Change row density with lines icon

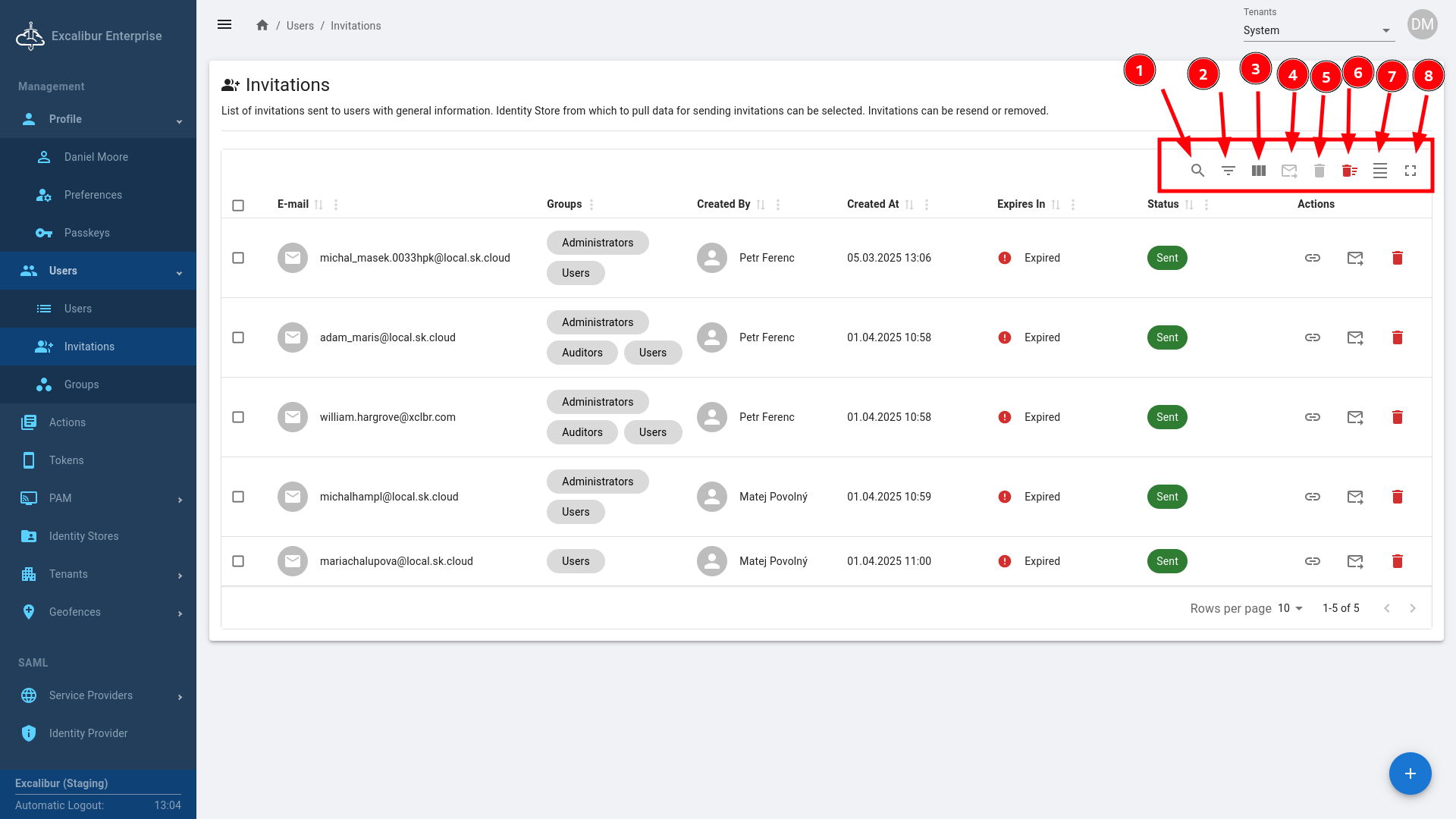tap(1380, 171)
